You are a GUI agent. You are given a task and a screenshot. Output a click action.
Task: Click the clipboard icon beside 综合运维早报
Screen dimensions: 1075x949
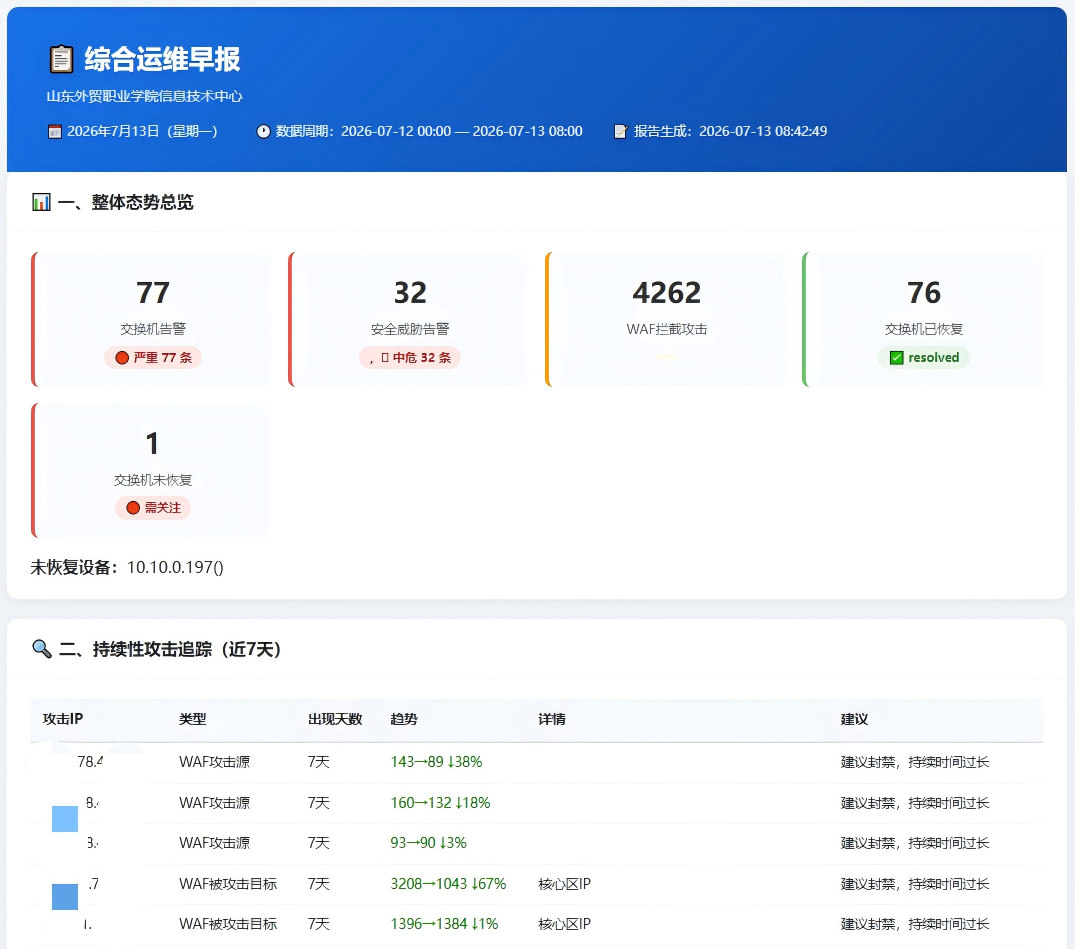pos(61,59)
